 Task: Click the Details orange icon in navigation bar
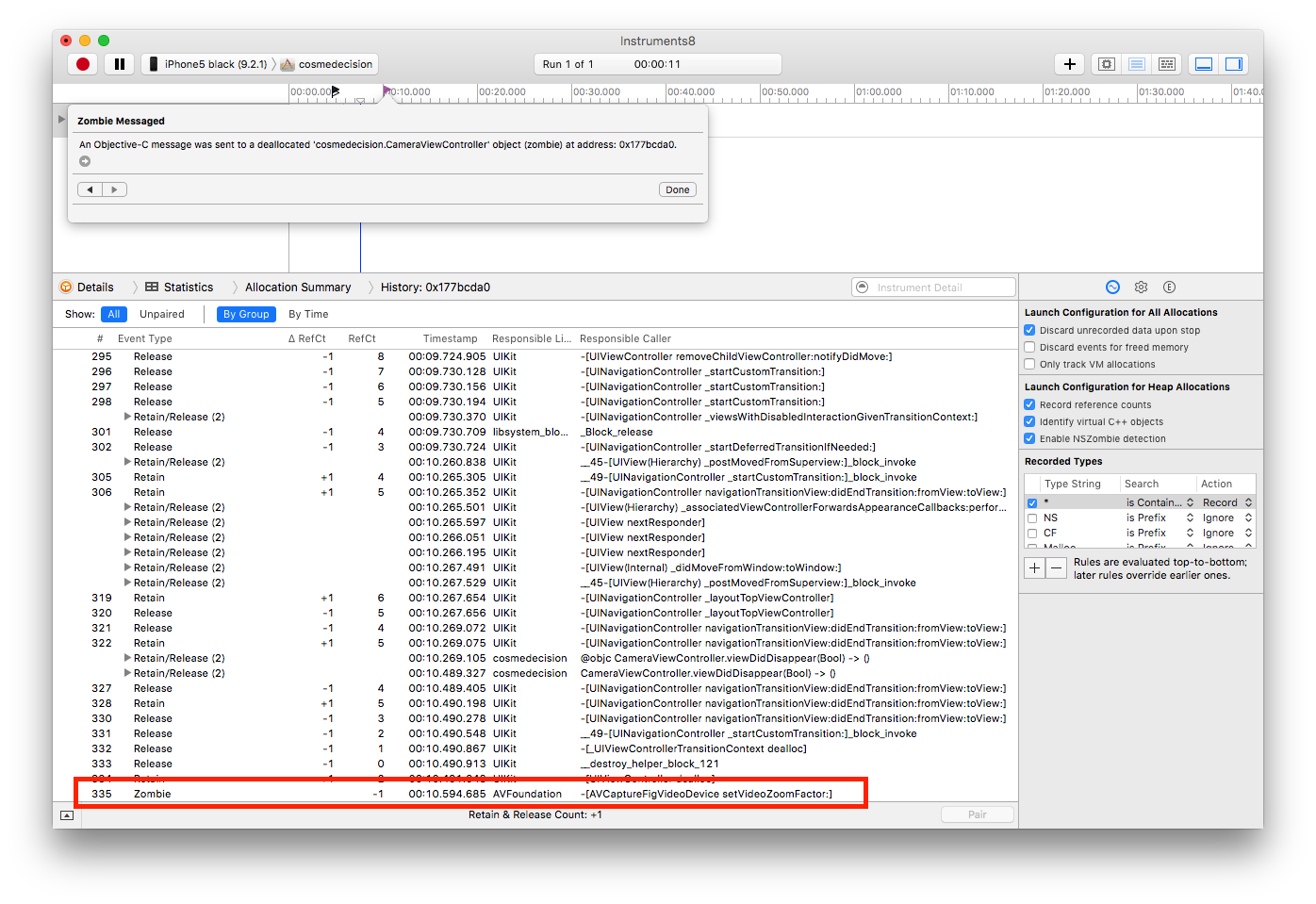pos(66,288)
